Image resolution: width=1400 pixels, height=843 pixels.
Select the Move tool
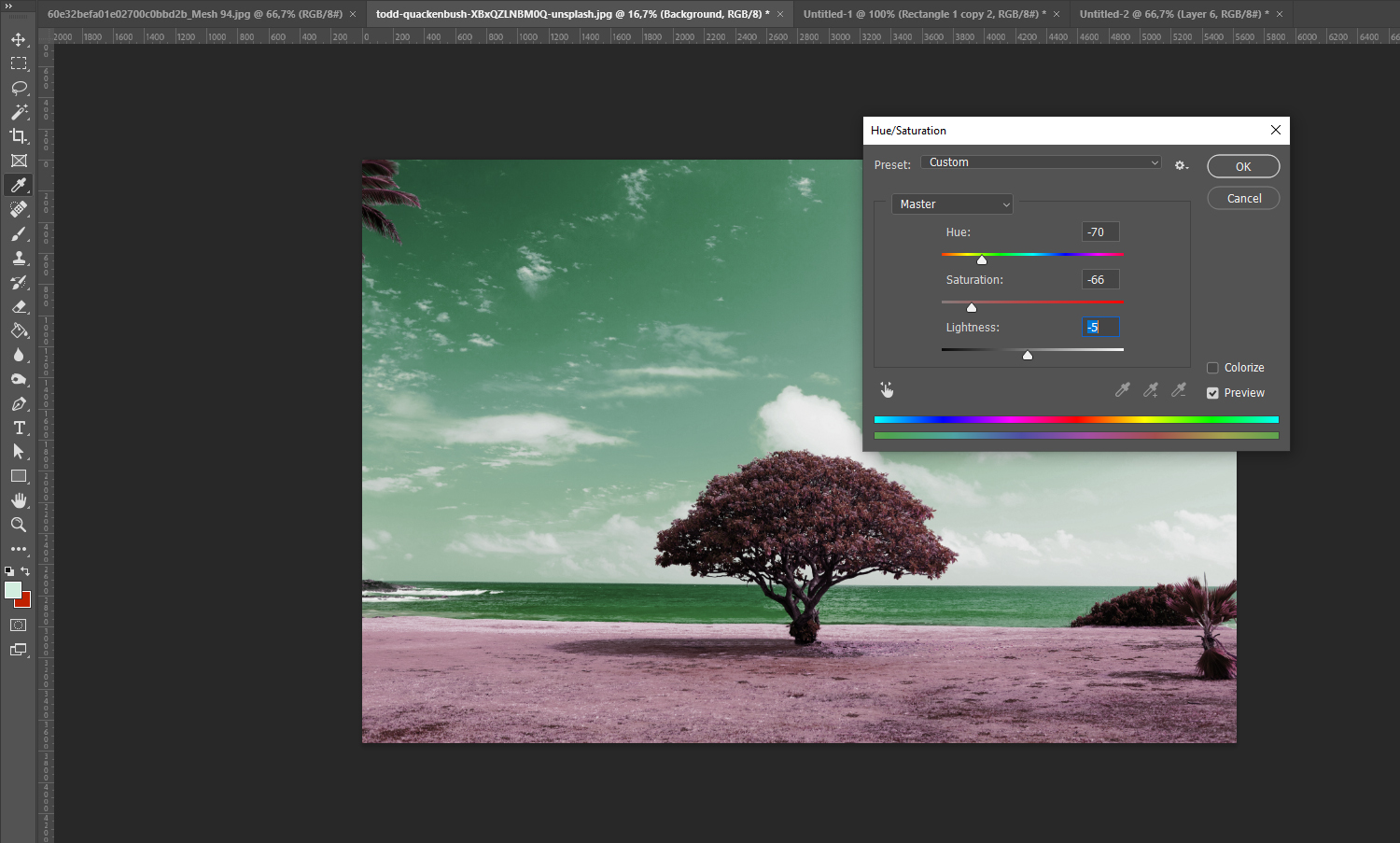pos(19,39)
